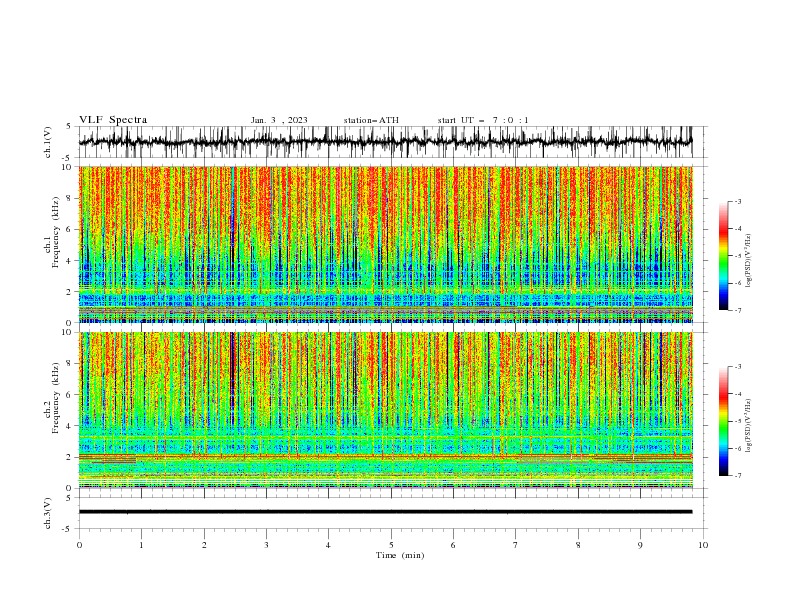Image resolution: width=792 pixels, height=612 pixels.
Task: Click the "ch.1 Frequency (kHz)" axis label
Action: tap(52, 233)
